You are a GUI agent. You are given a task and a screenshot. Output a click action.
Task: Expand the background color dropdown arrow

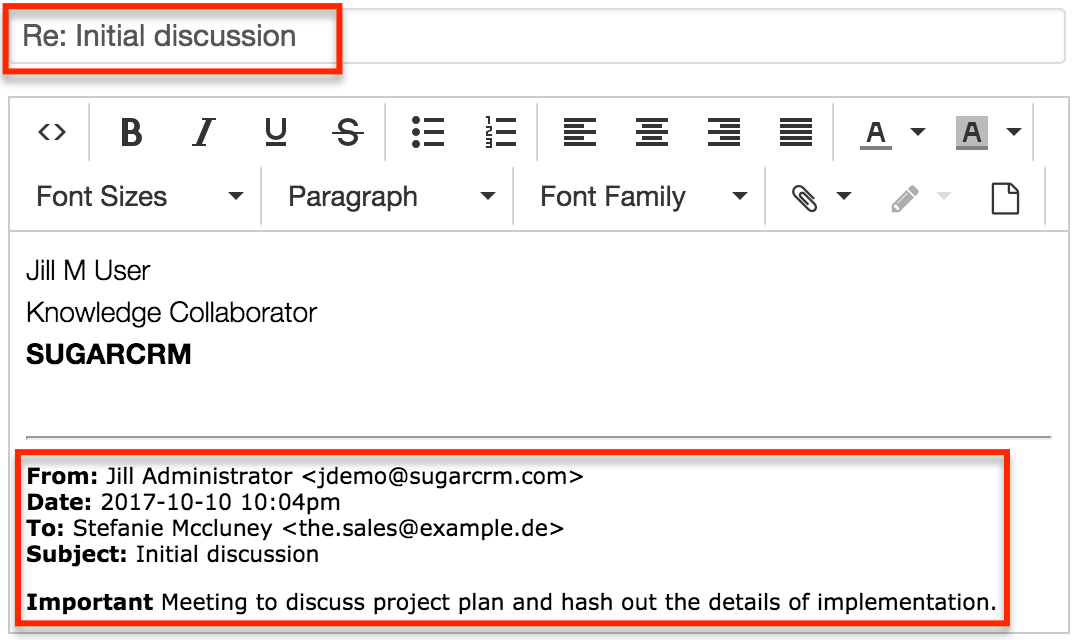1013,132
